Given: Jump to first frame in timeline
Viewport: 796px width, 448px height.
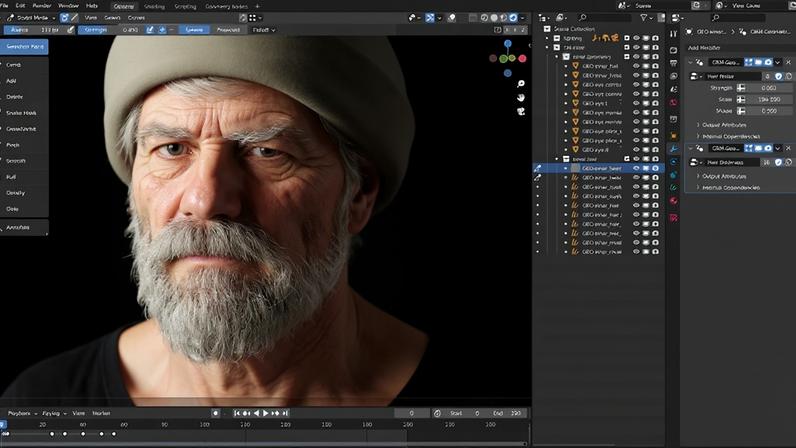Looking at the screenshot, I should (x=237, y=413).
